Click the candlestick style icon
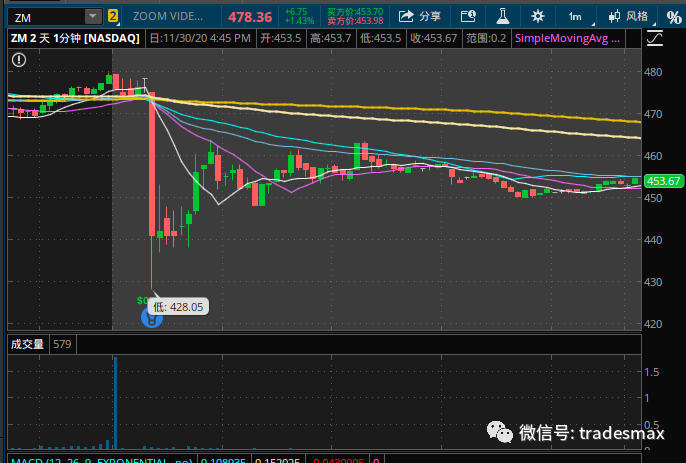 coord(614,17)
